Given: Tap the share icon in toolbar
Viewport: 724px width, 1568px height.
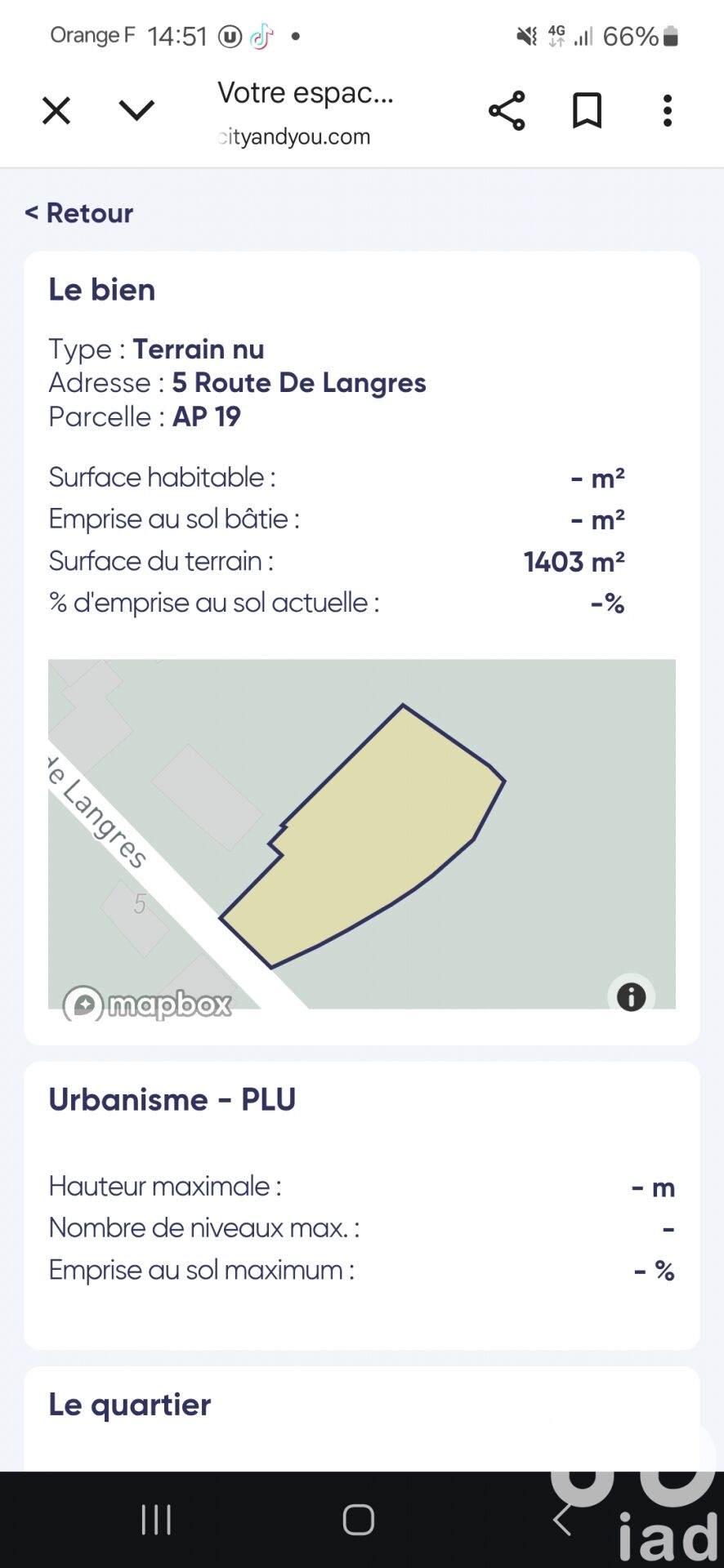Looking at the screenshot, I should tap(507, 110).
